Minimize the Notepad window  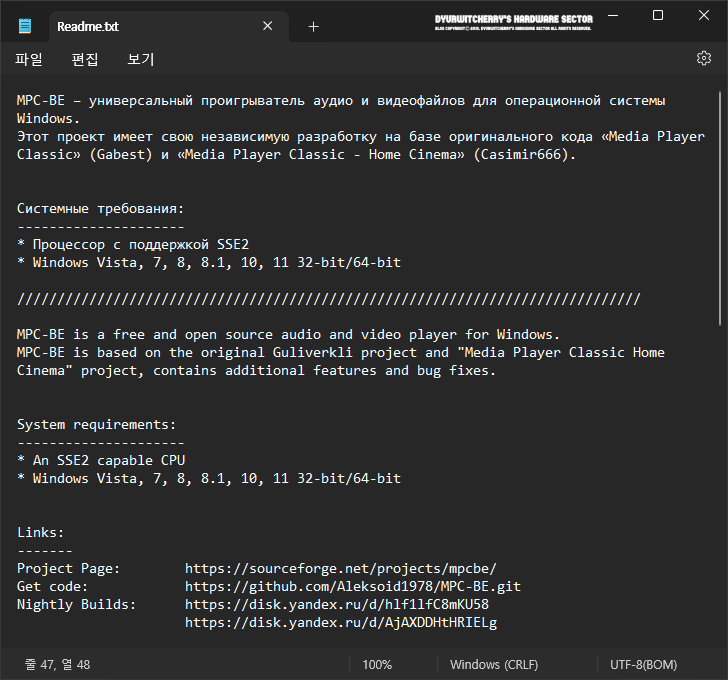point(613,16)
